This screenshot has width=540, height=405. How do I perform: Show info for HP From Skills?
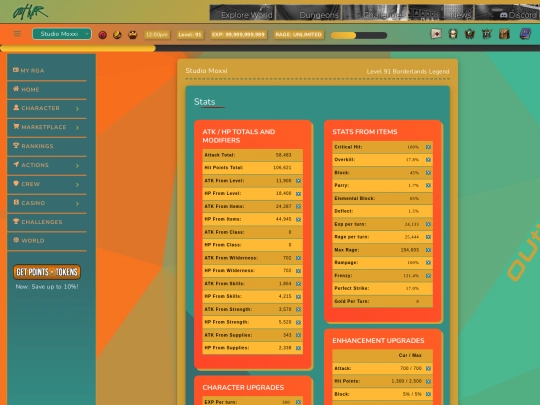(x=298, y=297)
